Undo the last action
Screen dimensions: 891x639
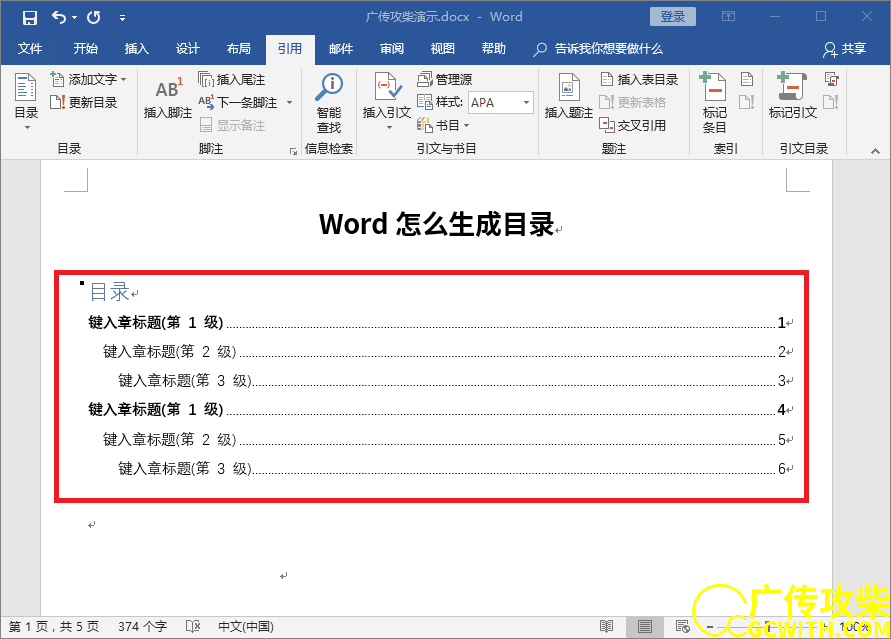click(59, 18)
